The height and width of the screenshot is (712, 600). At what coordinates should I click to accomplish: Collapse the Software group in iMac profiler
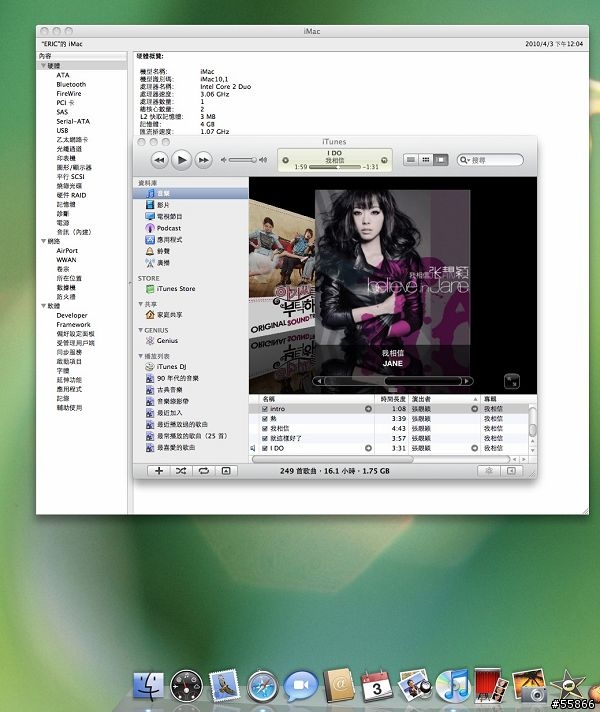point(44,306)
